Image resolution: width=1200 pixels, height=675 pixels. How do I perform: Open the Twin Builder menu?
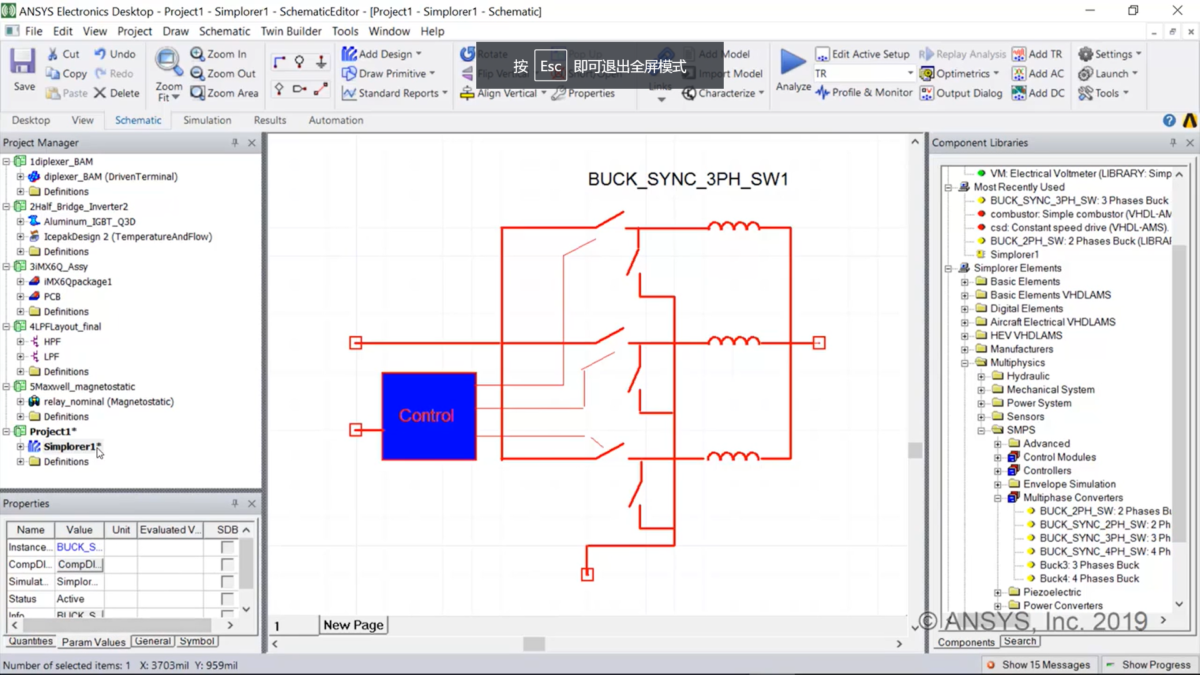click(291, 31)
